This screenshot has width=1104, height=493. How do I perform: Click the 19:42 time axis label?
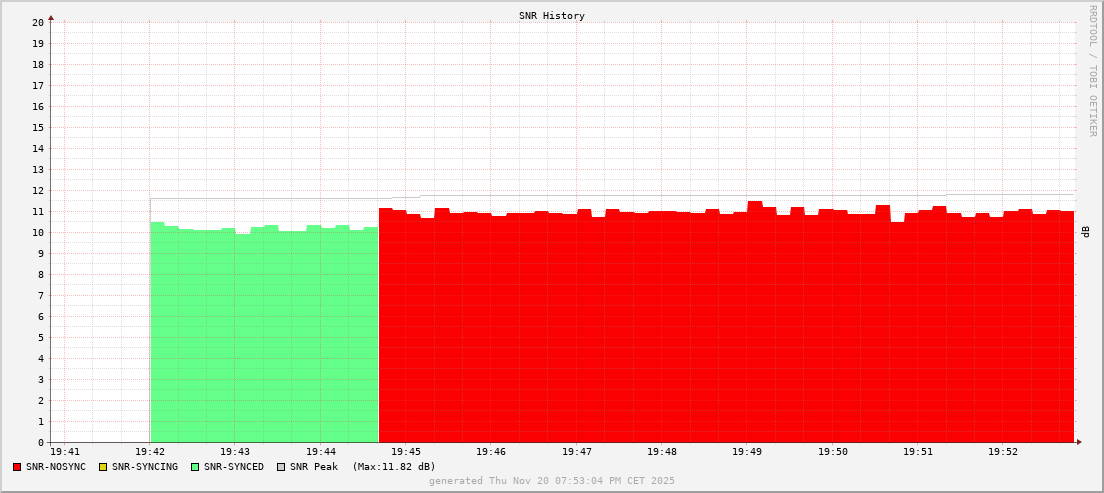click(150, 452)
